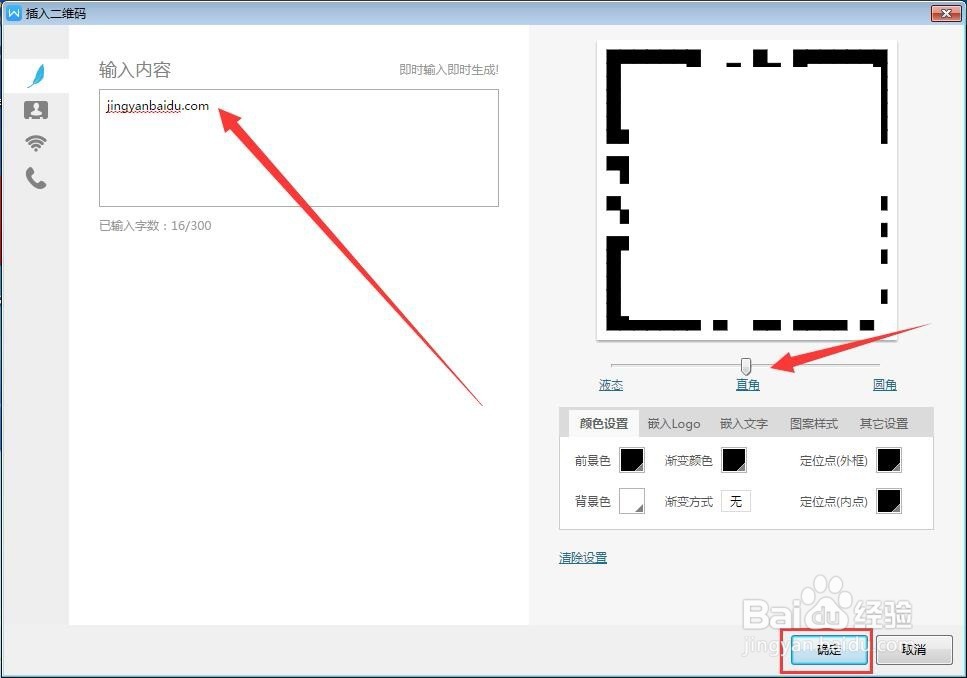Screen dimensions: 967x678
Task: Open the 嵌入文字 tab
Action: pyautogui.click(x=744, y=423)
